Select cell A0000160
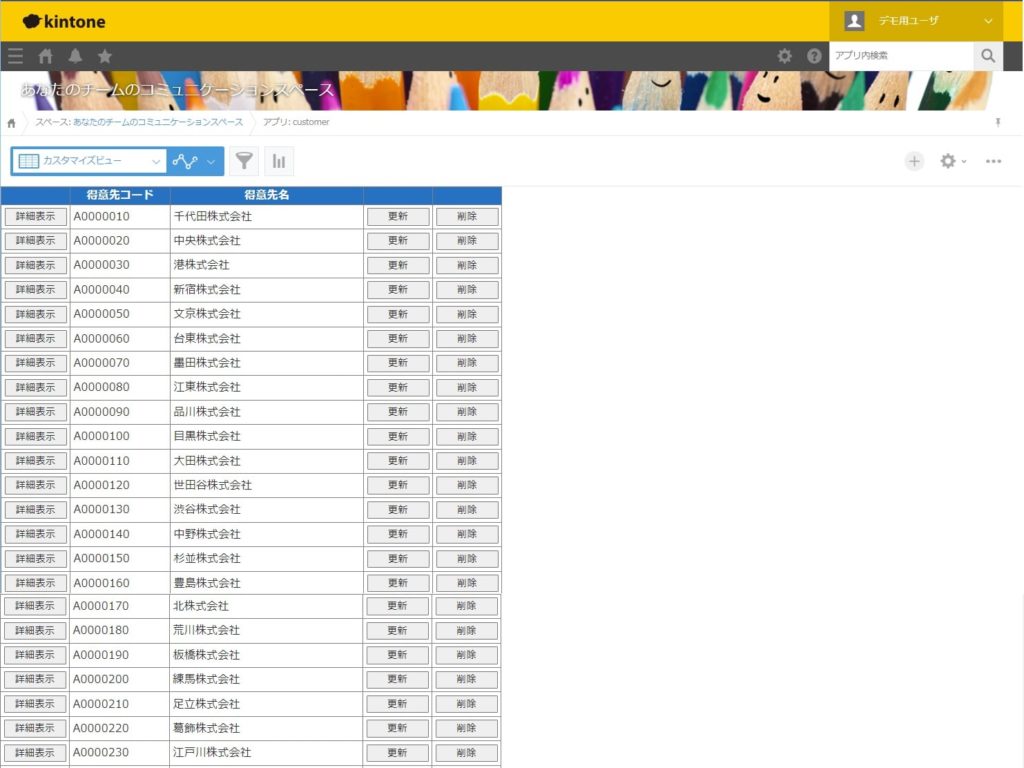Viewport: 1024px width, 768px height. pos(120,583)
